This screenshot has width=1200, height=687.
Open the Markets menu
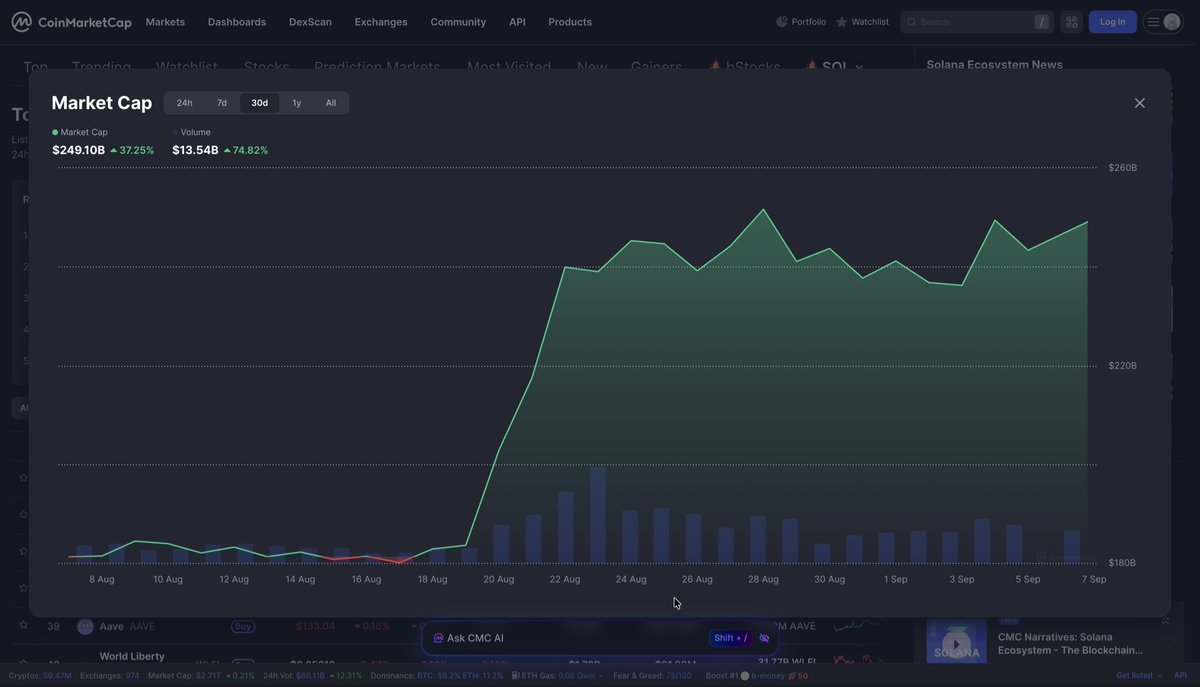click(165, 22)
